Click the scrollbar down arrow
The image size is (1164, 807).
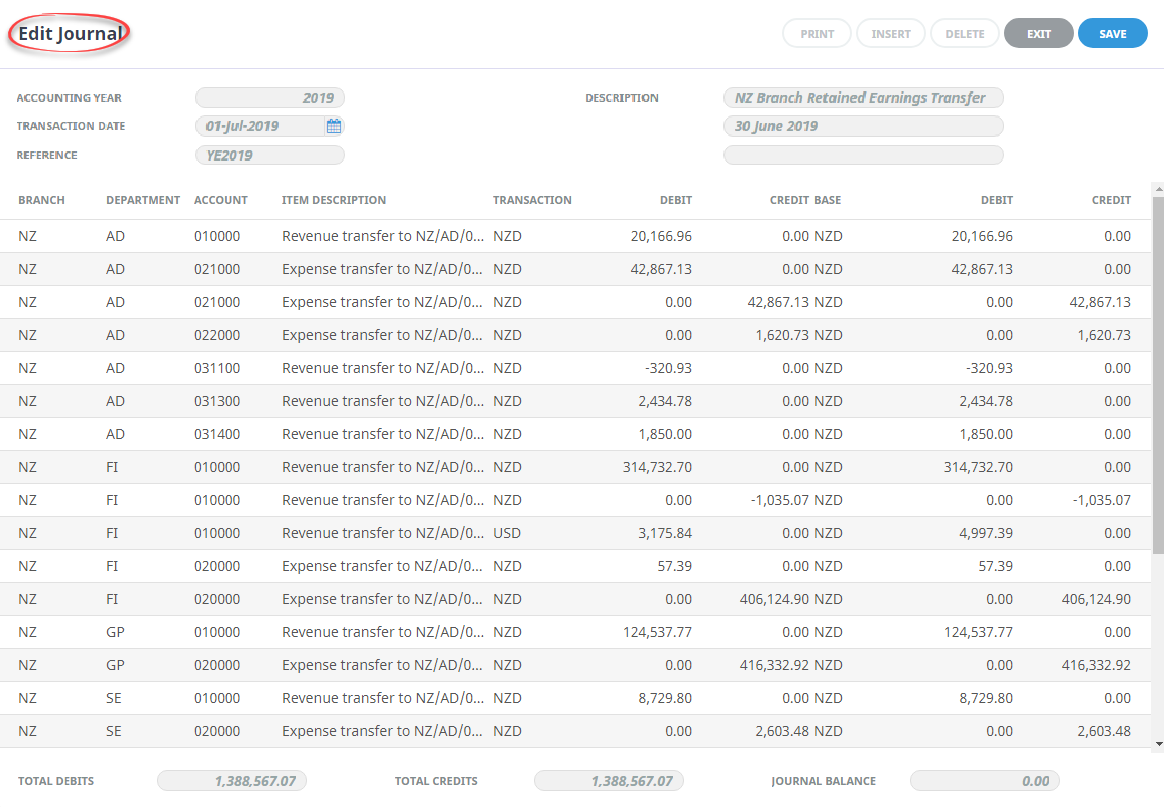click(x=1159, y=743)
